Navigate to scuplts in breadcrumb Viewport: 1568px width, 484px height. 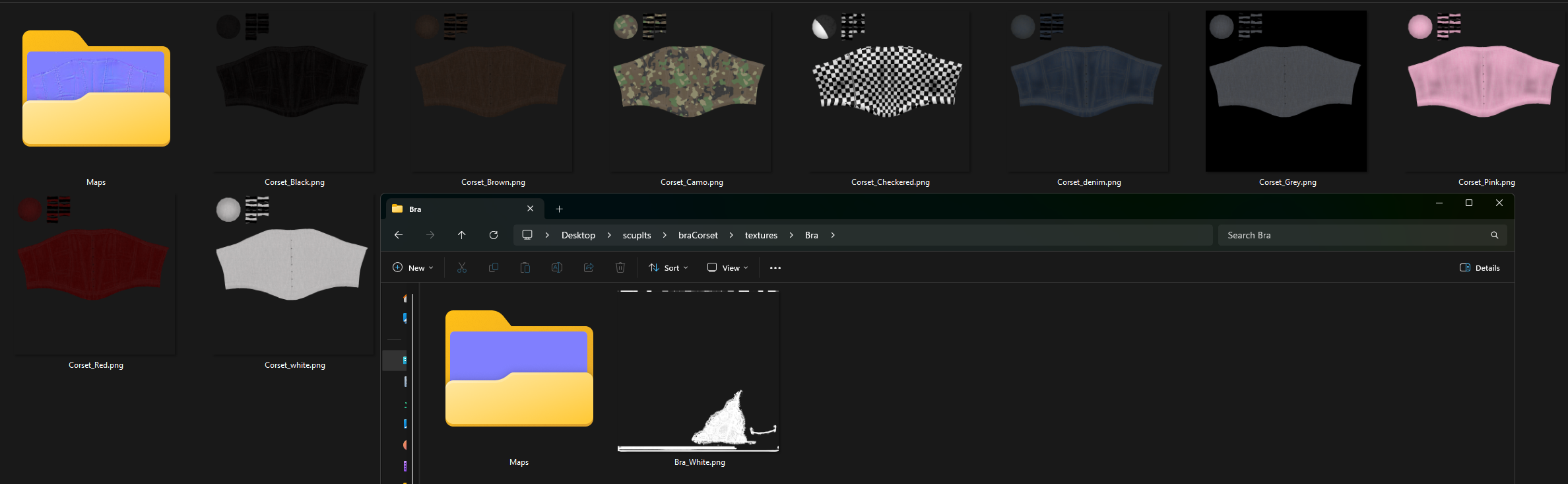pyautogui.click(x=637, y=235)
